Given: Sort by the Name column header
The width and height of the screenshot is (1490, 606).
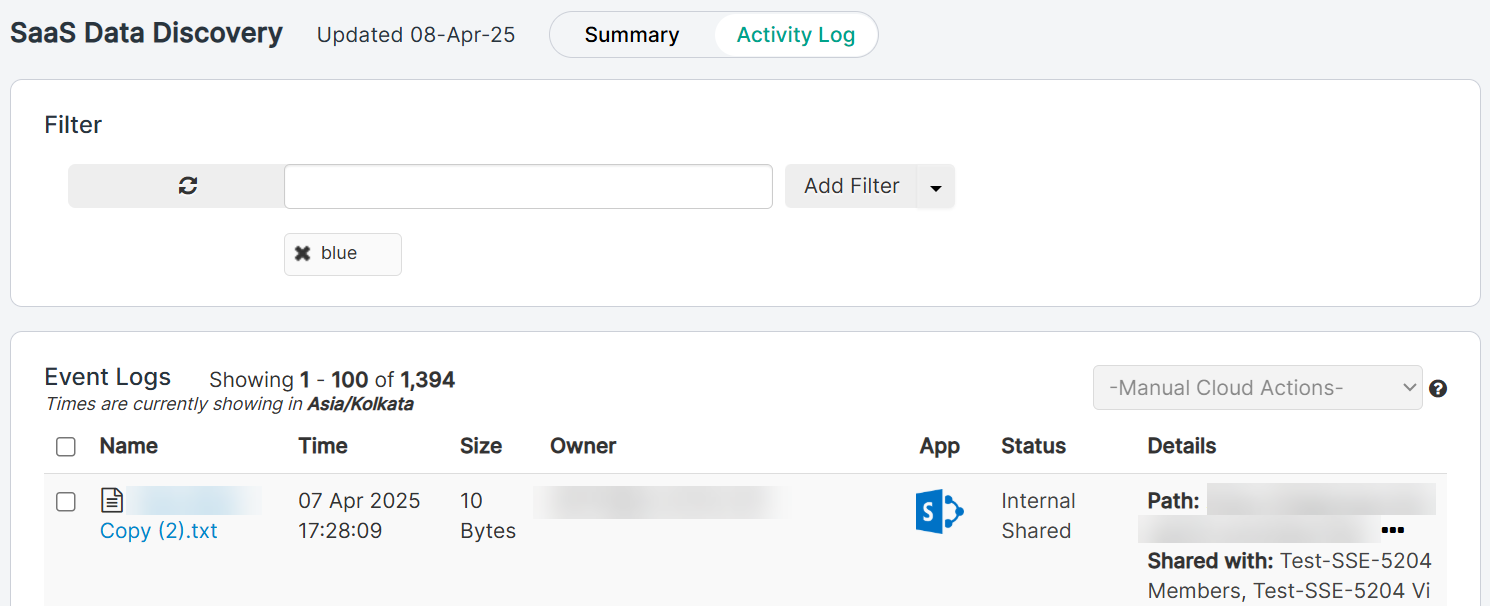Looking at the screenshot, I should pos(129,446).
